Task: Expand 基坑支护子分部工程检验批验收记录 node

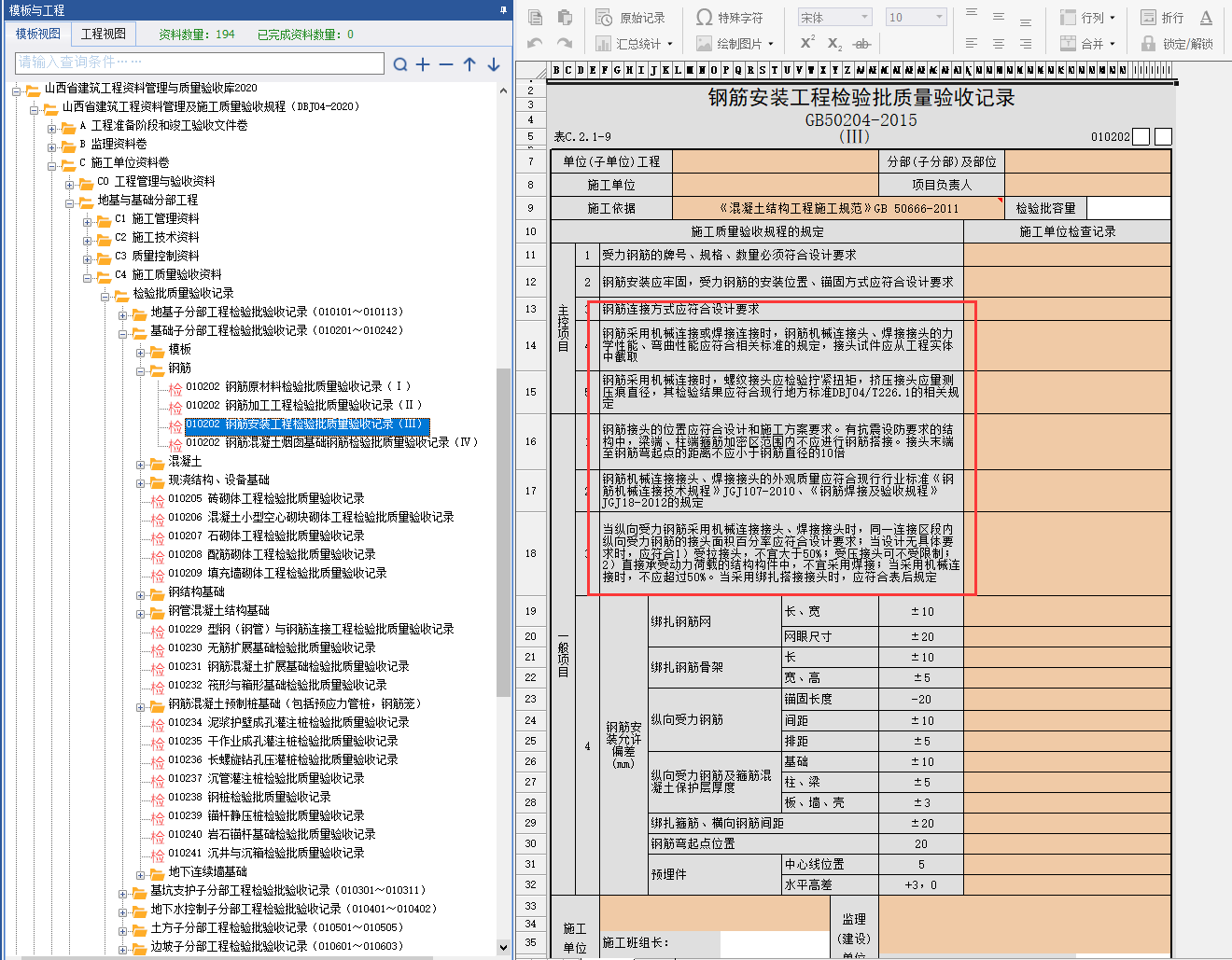Action: (123, 894)
